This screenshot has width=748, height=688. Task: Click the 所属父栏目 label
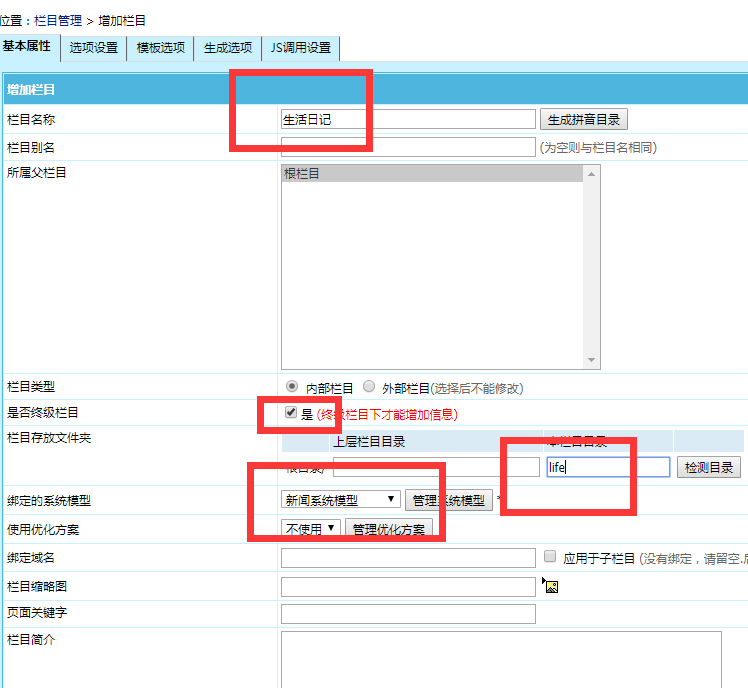click(x=36, y=173)
